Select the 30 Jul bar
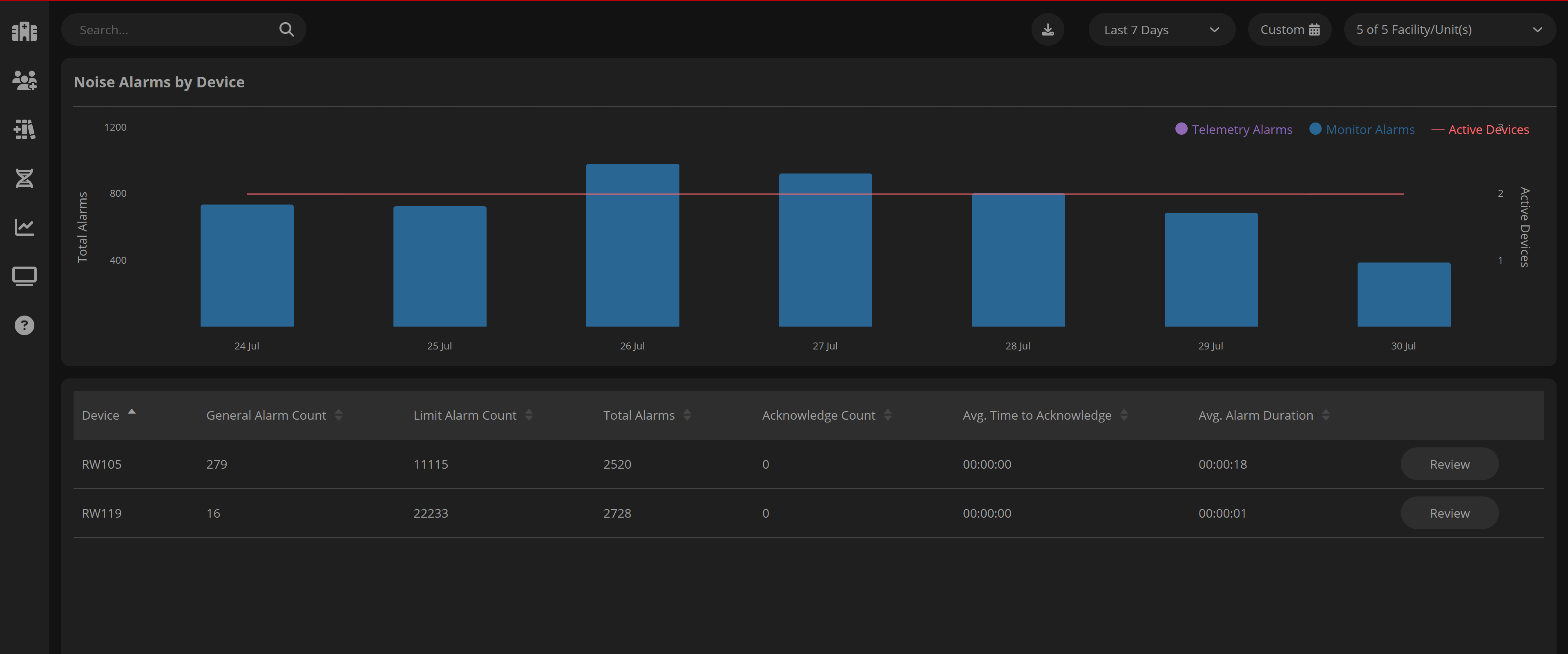1568x654 pixels. tap(1404, 294)
